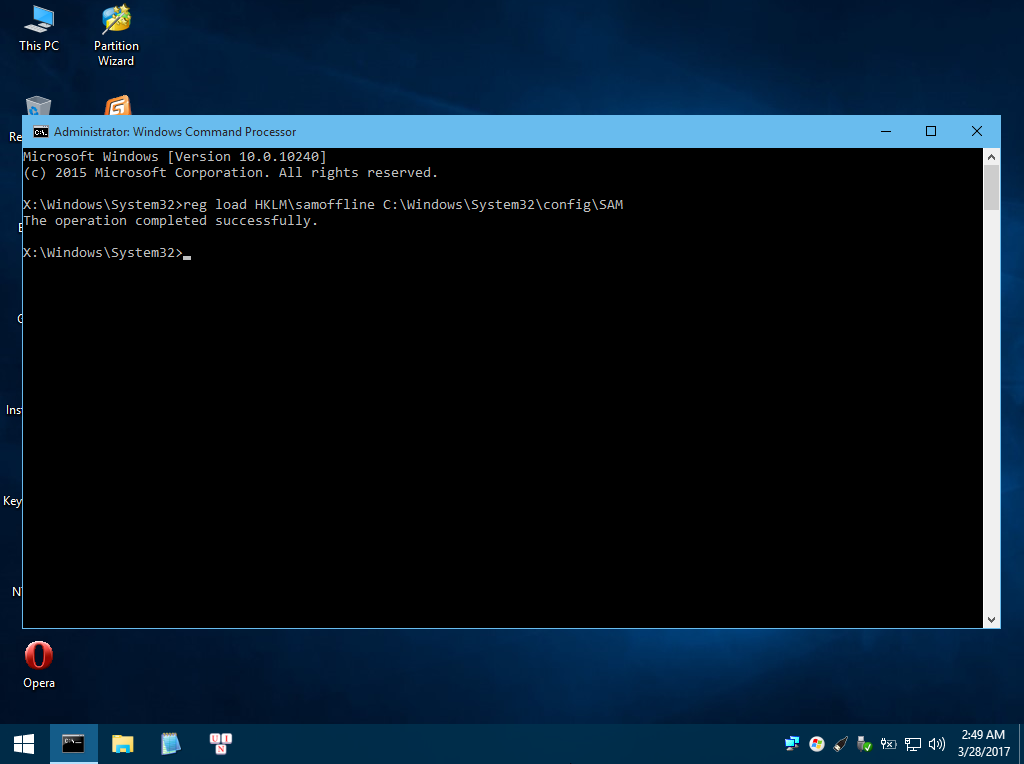
Task: Minimize the Command Processor window
Action: tap(886, 131)
